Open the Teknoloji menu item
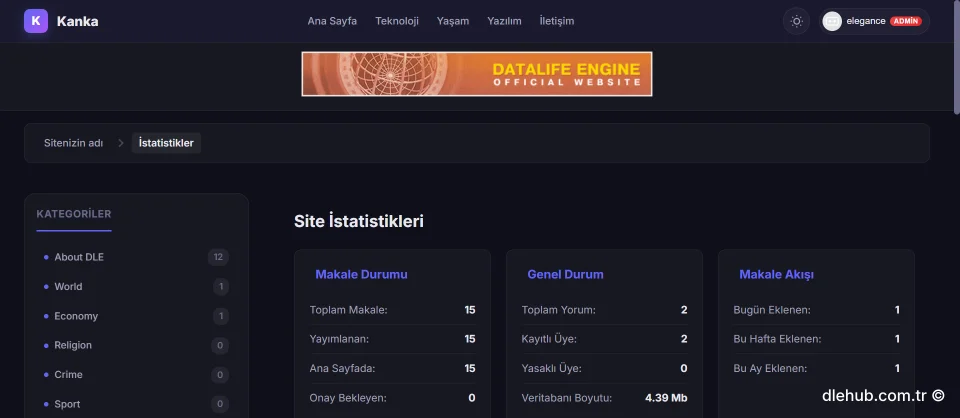 [397, 21]
